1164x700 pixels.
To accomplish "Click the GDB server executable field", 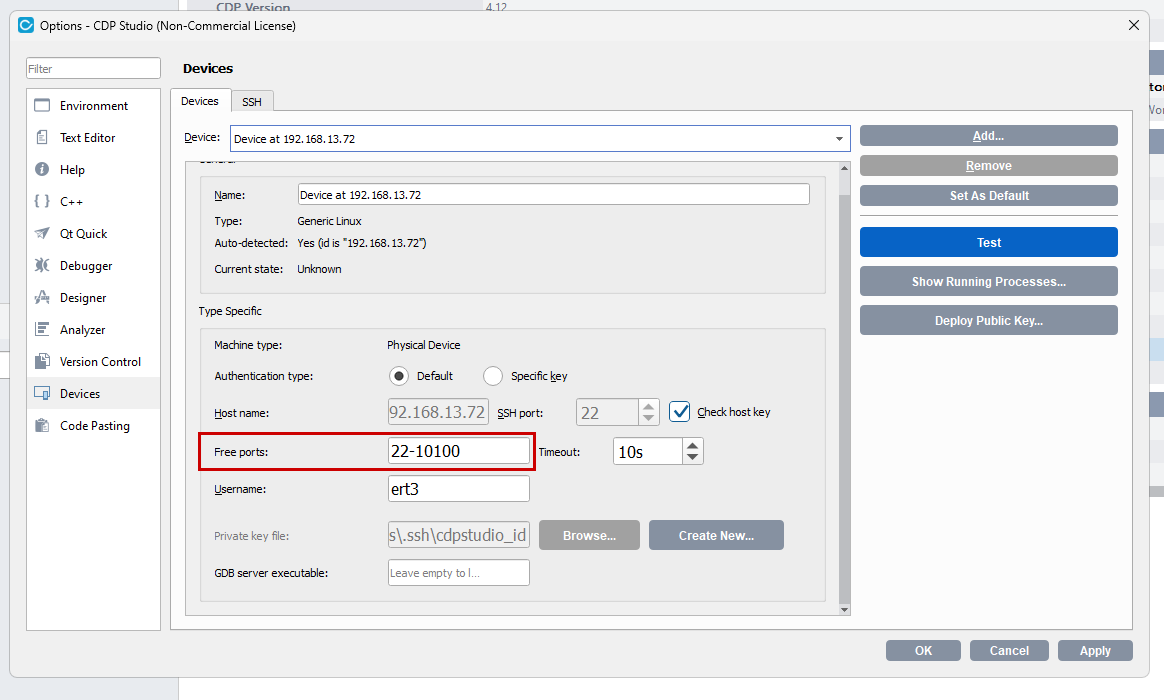I will [x=459, y=573].
